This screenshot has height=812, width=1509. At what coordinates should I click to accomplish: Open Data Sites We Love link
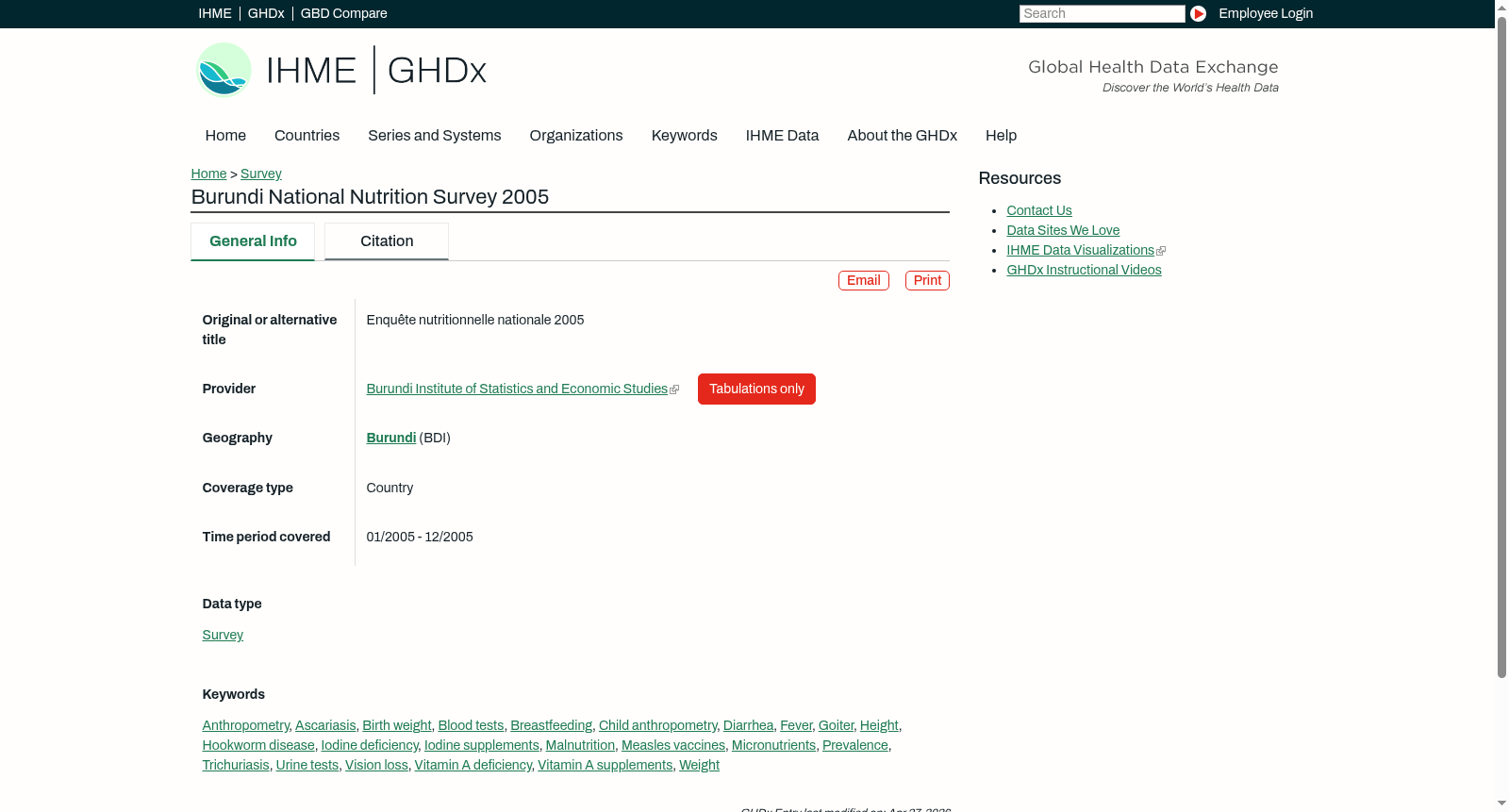[1063, 230]
